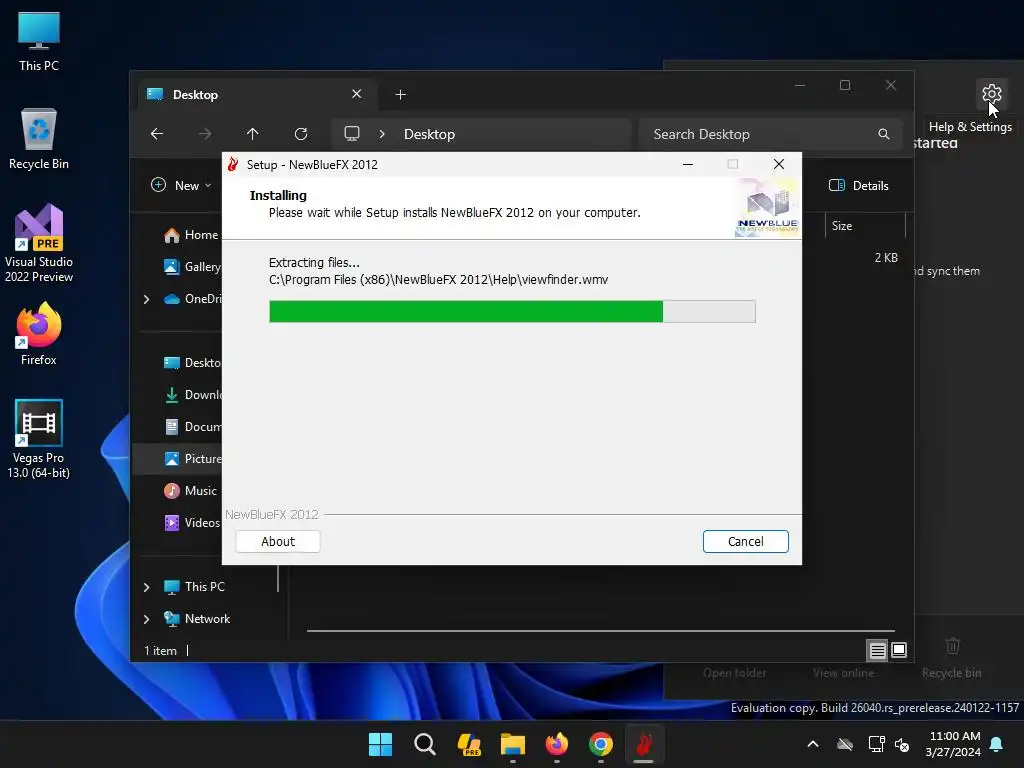Open Pictures in navigation pane
The width and height of the screenshot is (1024, 768).
193,459
